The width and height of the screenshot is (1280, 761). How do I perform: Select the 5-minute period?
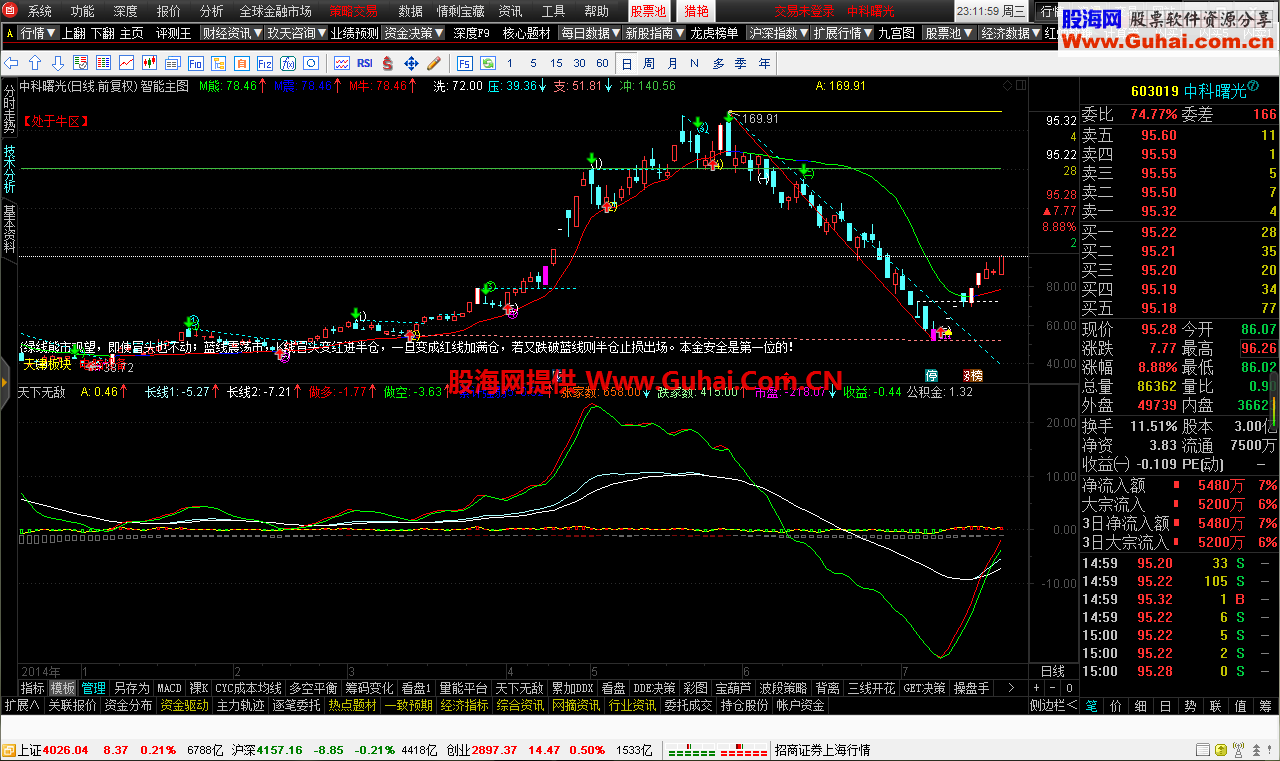[x=533, y=63]
